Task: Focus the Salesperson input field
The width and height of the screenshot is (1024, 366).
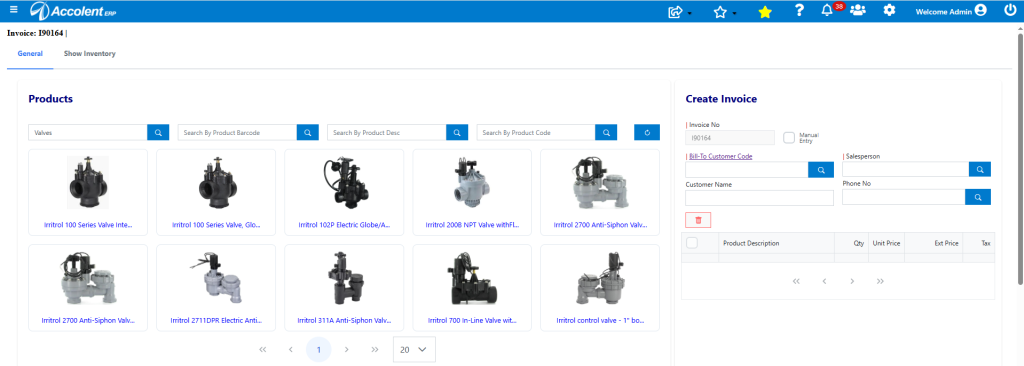Action: pos(906,169)
